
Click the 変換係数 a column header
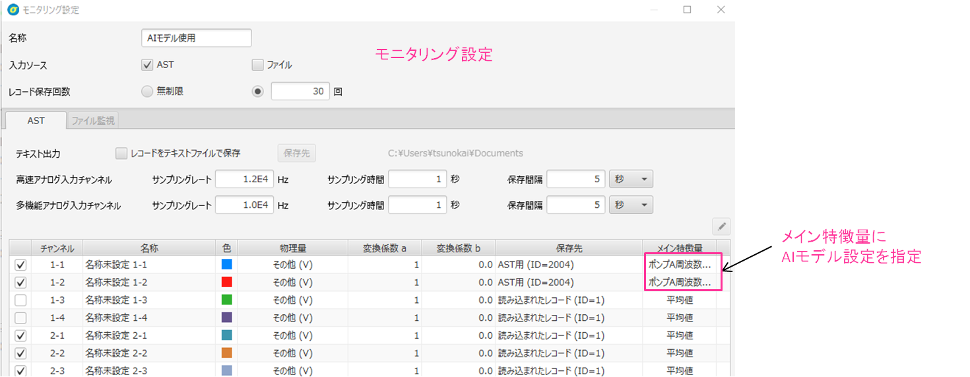click(385, 248)
